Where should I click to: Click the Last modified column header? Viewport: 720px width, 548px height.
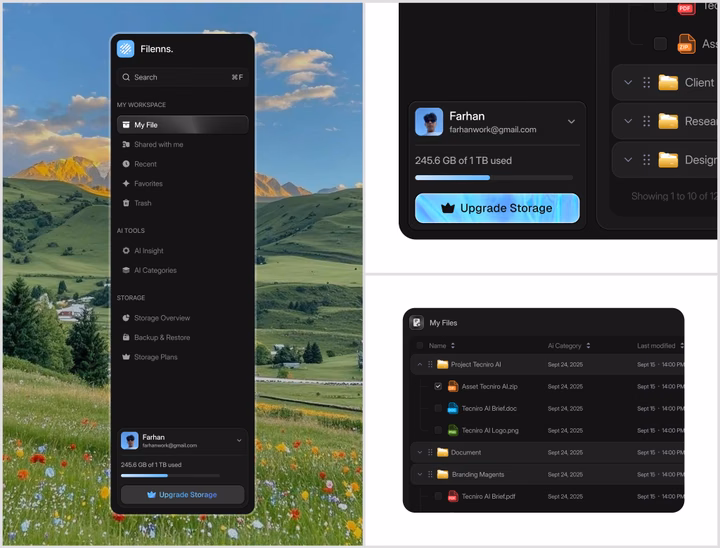[x=656, y=345]
